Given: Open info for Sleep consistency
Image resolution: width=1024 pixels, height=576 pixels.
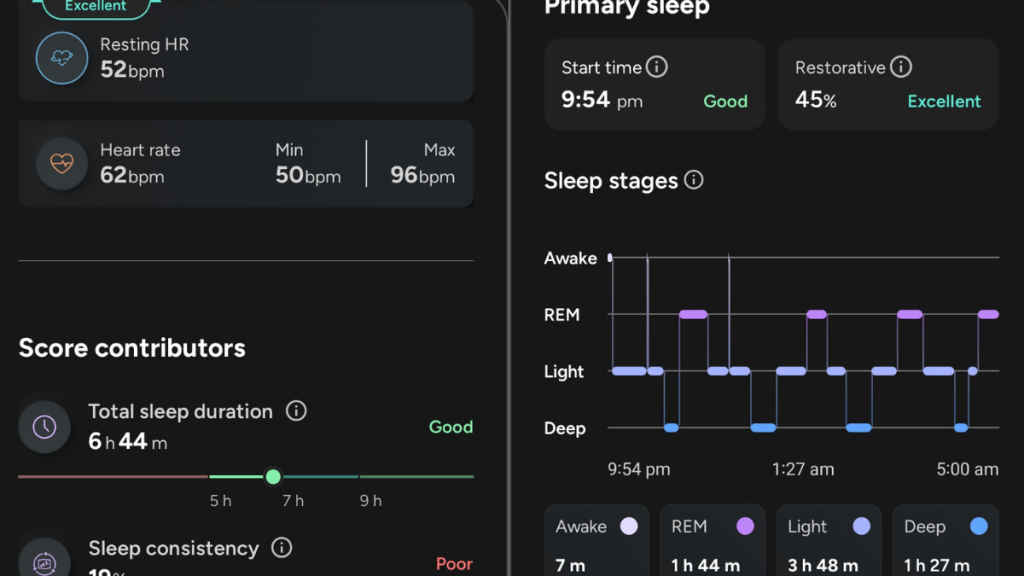Looking at the screenshot, I should [x=282, y=548].
